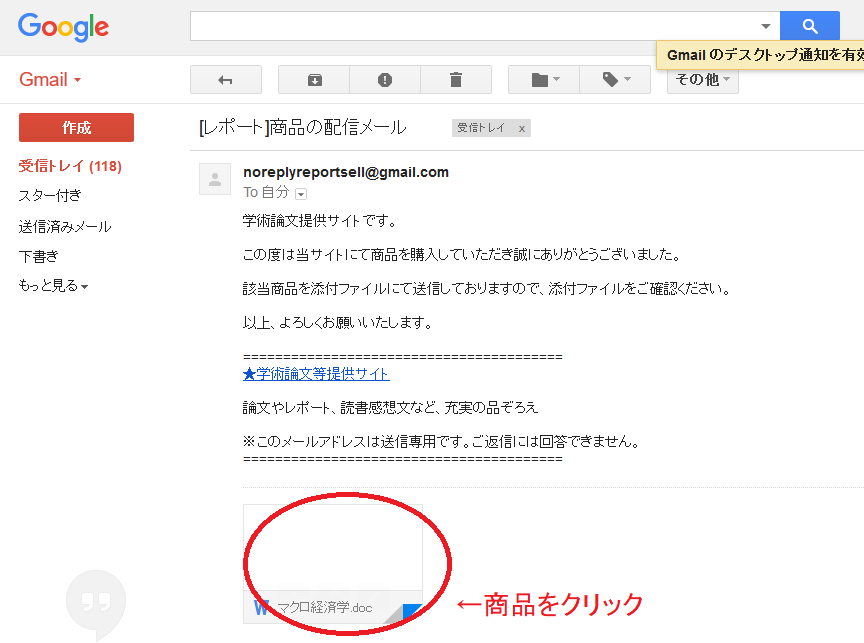Open the ★学術論文等提供サイト link
Viewport: 864px width, 643px height.
(316, 374)
